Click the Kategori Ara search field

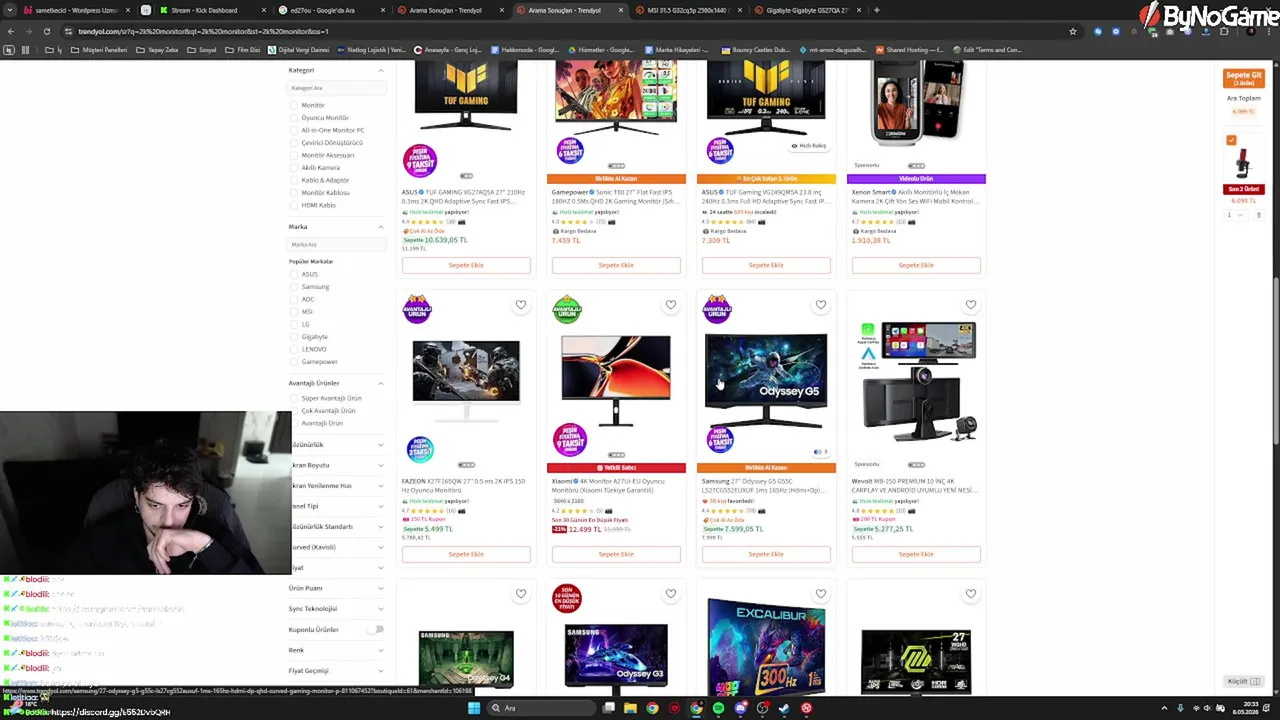click(337, 88)
